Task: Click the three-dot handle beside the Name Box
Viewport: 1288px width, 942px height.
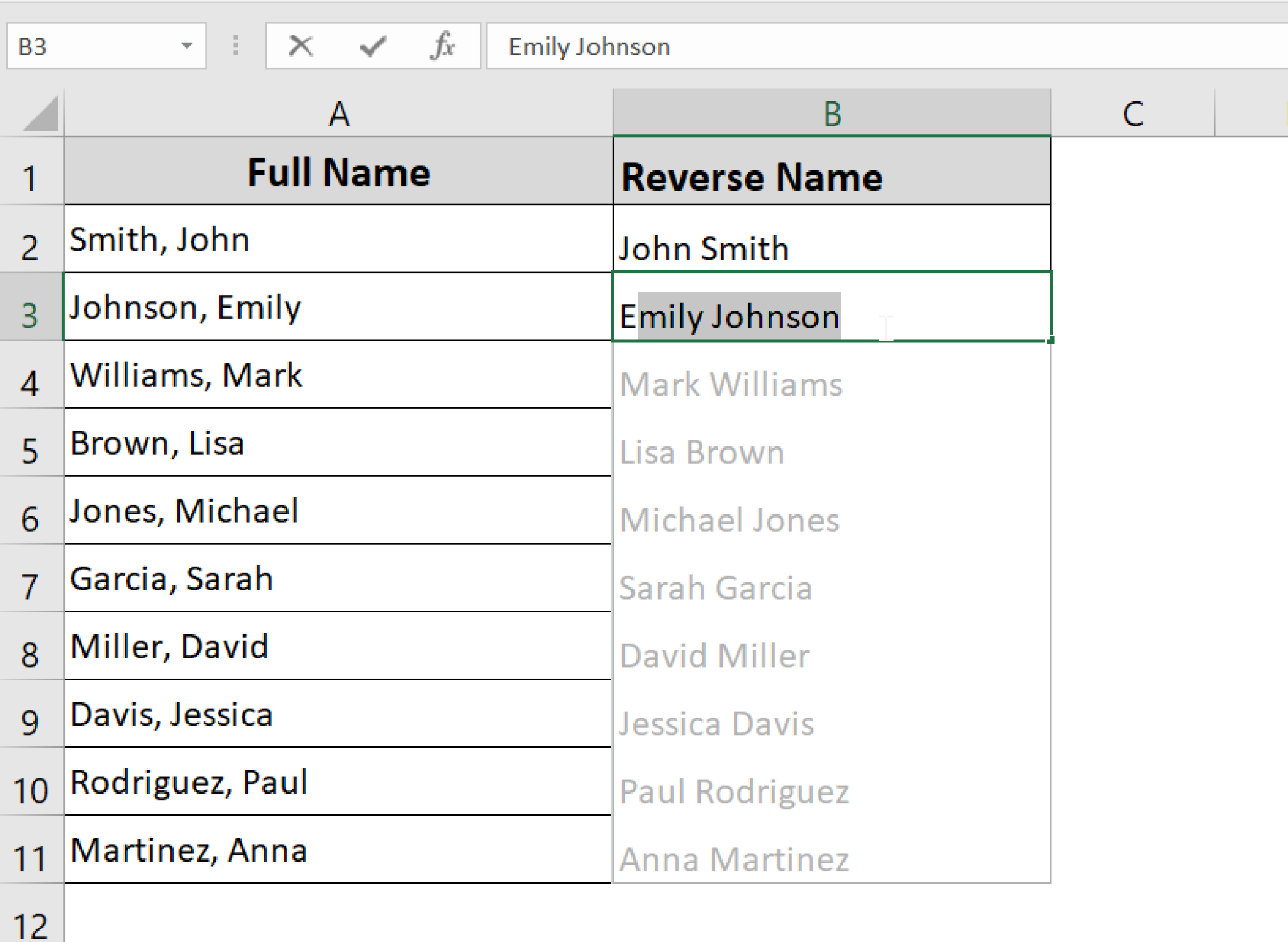Action: coord(236,45)
